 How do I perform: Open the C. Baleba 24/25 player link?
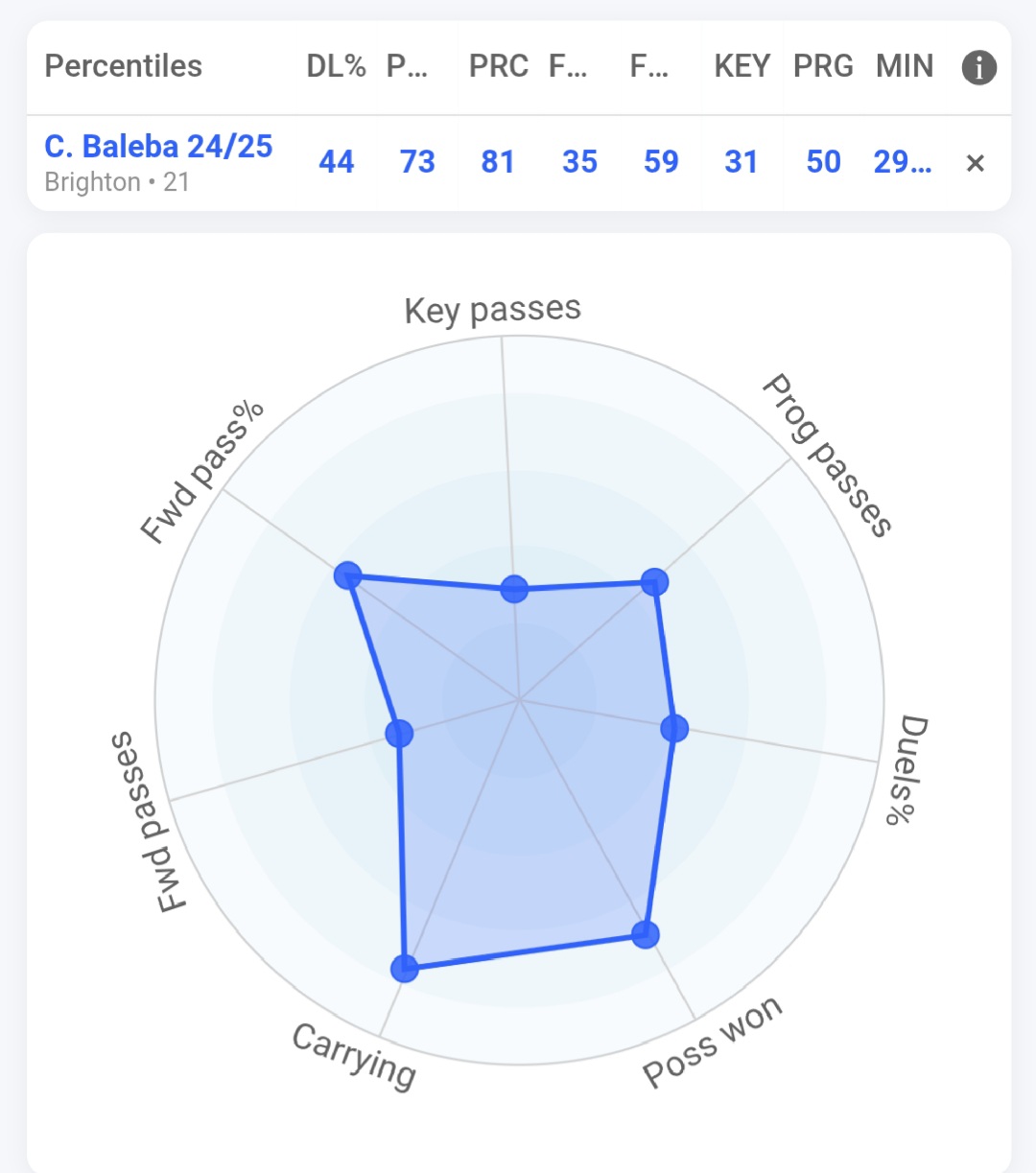click(x=158, y=147)
